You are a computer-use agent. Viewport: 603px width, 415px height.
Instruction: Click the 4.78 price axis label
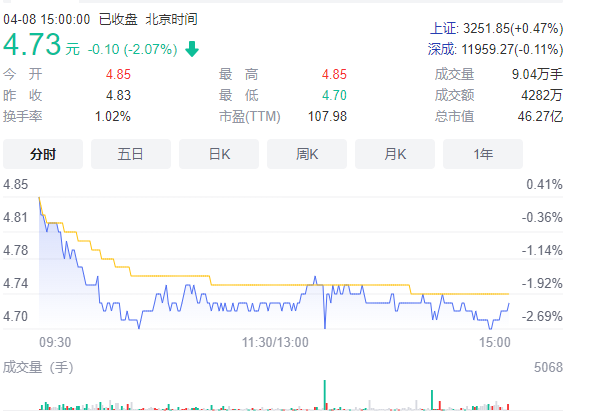click(15, 250)
